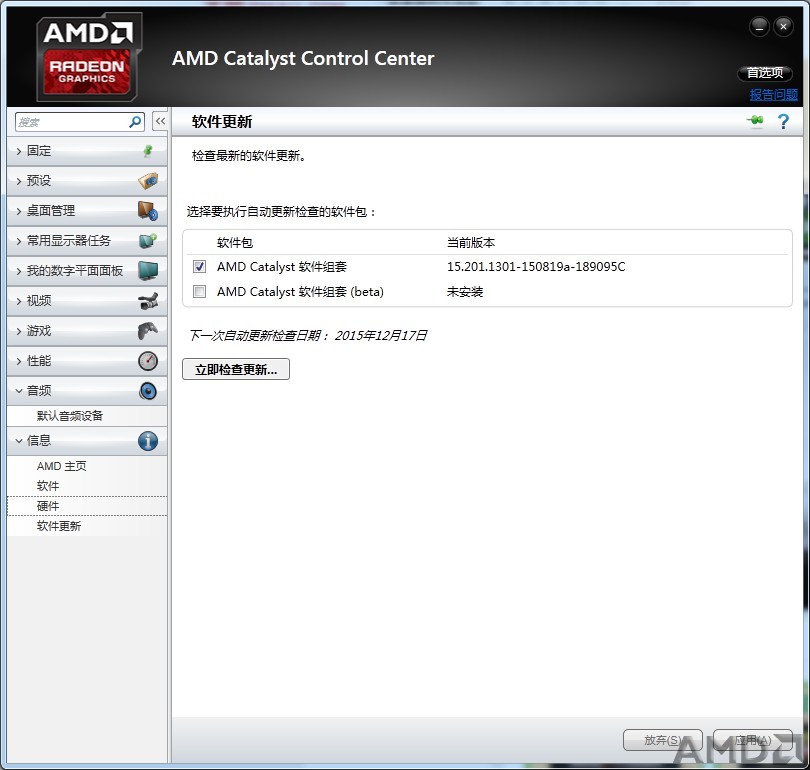Expand the 视频 section
810x770 pixels.
click(87, 301)
